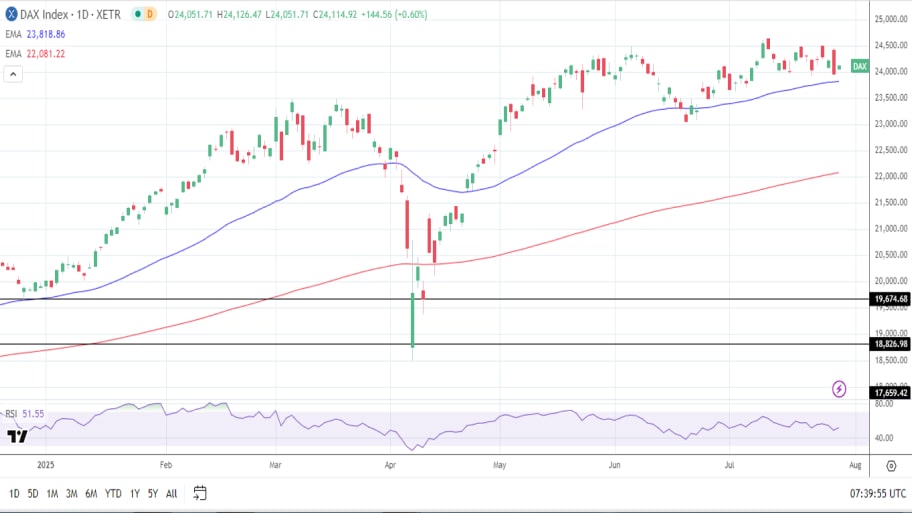Click the high value H24,126.47

click(239, 15)
